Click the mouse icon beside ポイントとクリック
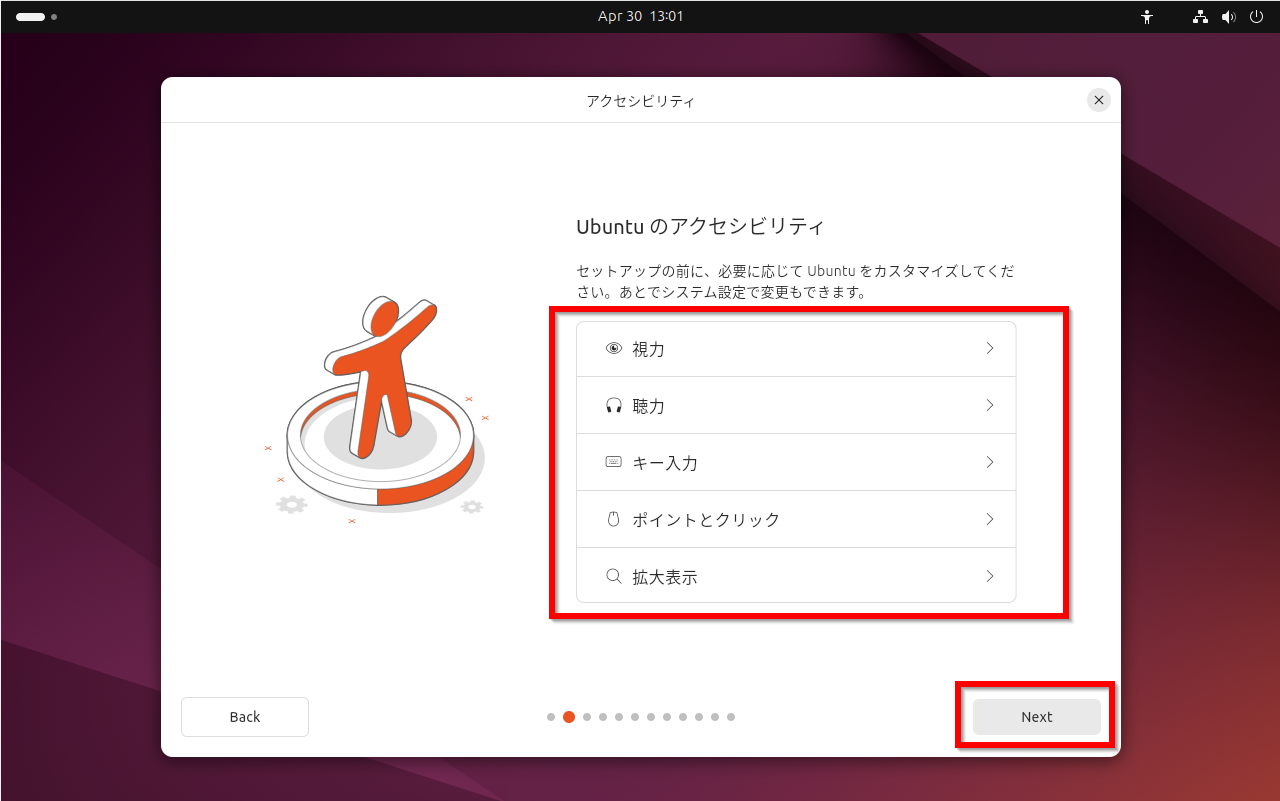 pos(614,519)
